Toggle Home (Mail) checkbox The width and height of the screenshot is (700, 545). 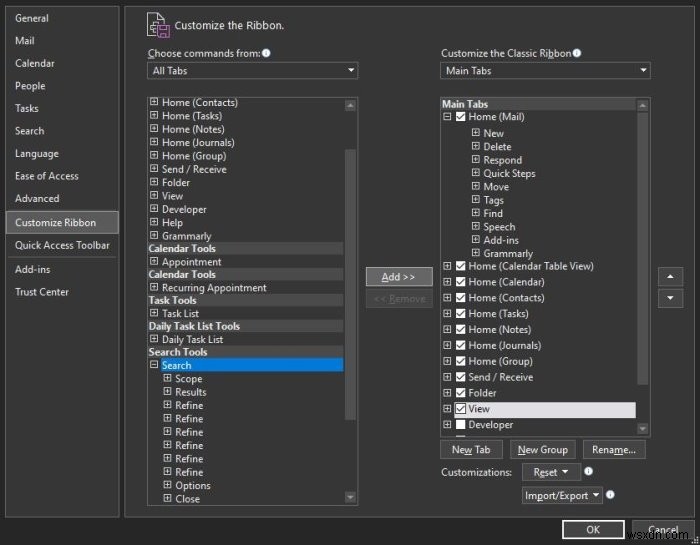[x=461, y=116]
